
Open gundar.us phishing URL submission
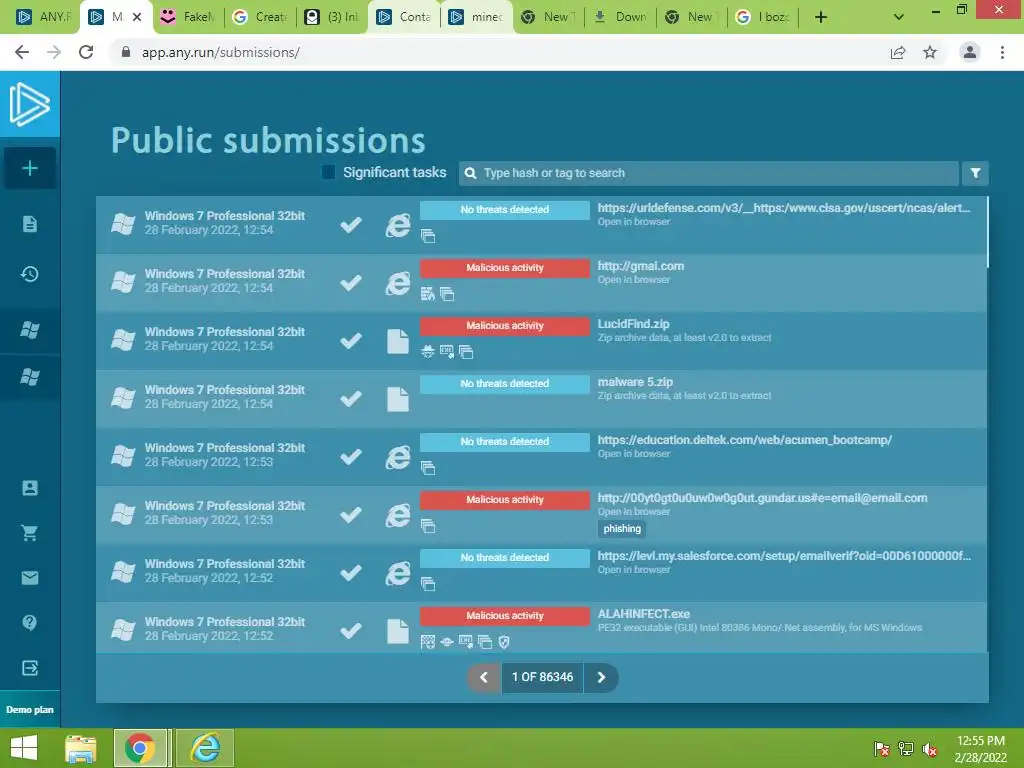point(762,498)
